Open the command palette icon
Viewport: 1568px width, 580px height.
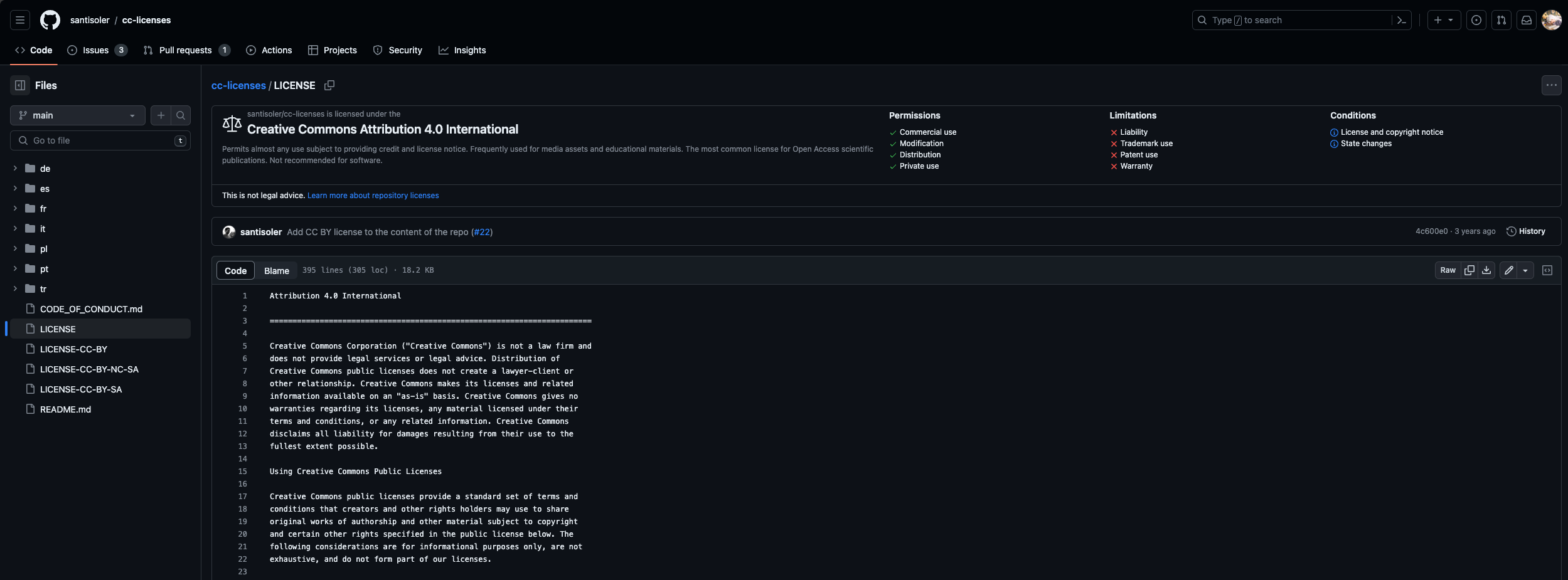1402,20
